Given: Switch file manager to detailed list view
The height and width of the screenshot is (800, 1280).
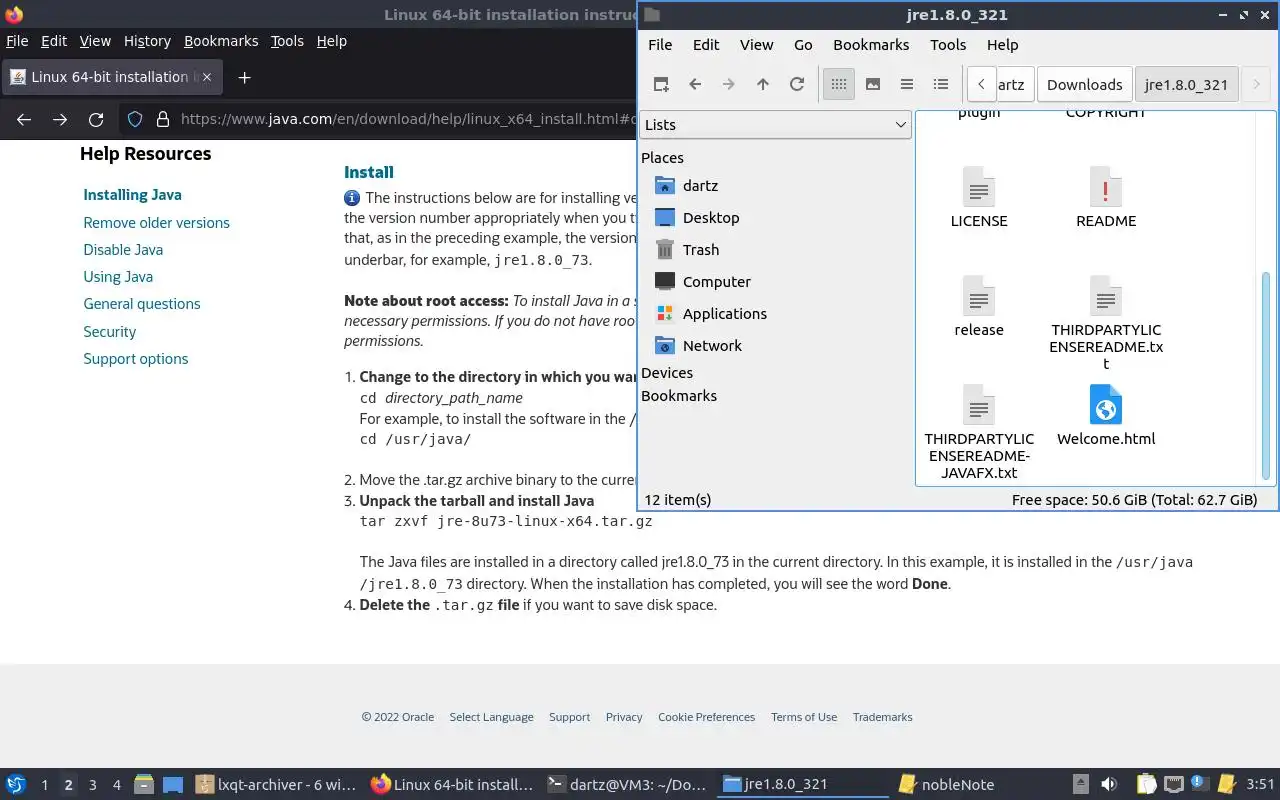Looking at the screenshot, I should pos(941,85).
